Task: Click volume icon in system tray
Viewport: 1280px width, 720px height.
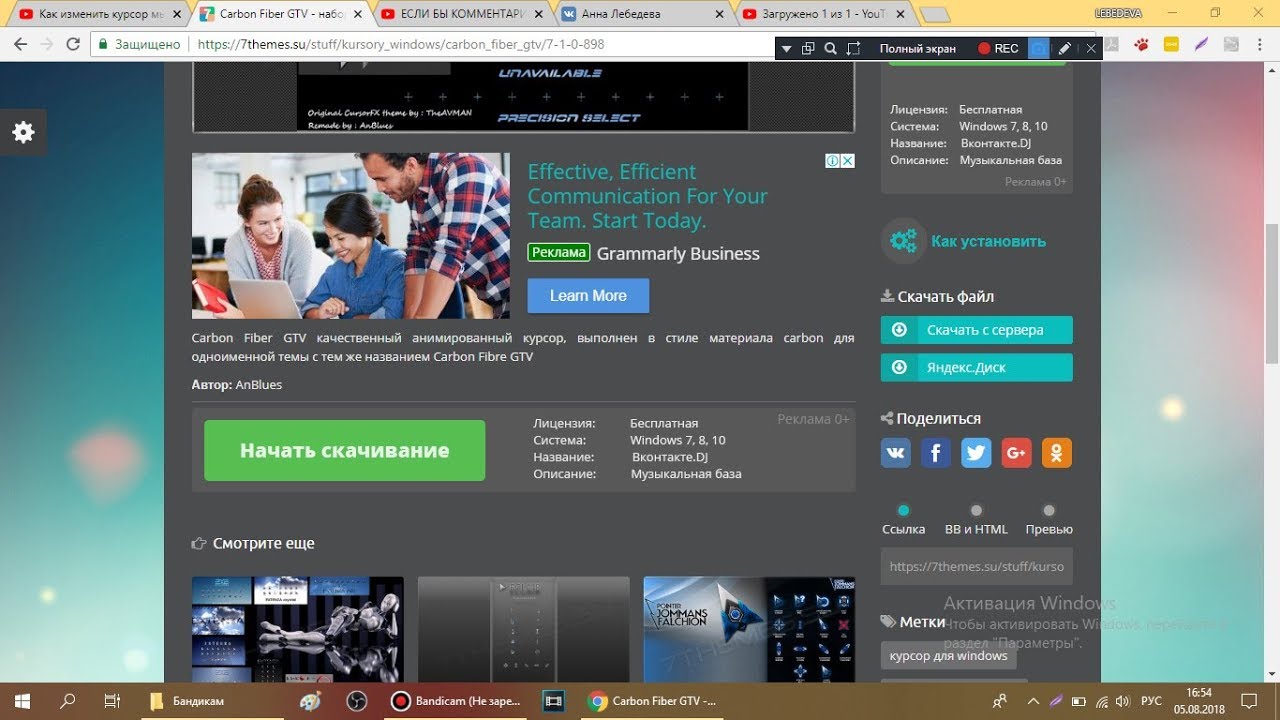Action: (x=1122, y=701)
